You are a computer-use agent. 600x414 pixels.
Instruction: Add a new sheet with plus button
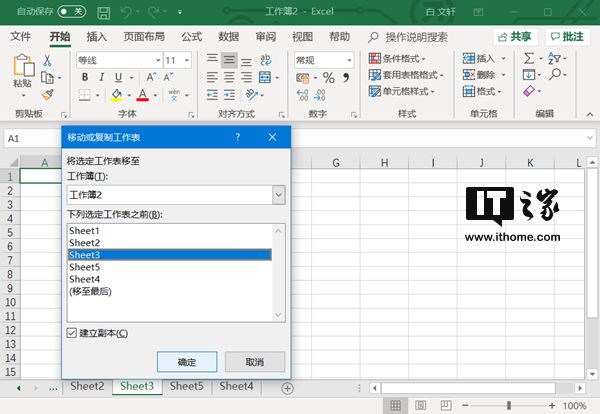click(x=287, y=389)
